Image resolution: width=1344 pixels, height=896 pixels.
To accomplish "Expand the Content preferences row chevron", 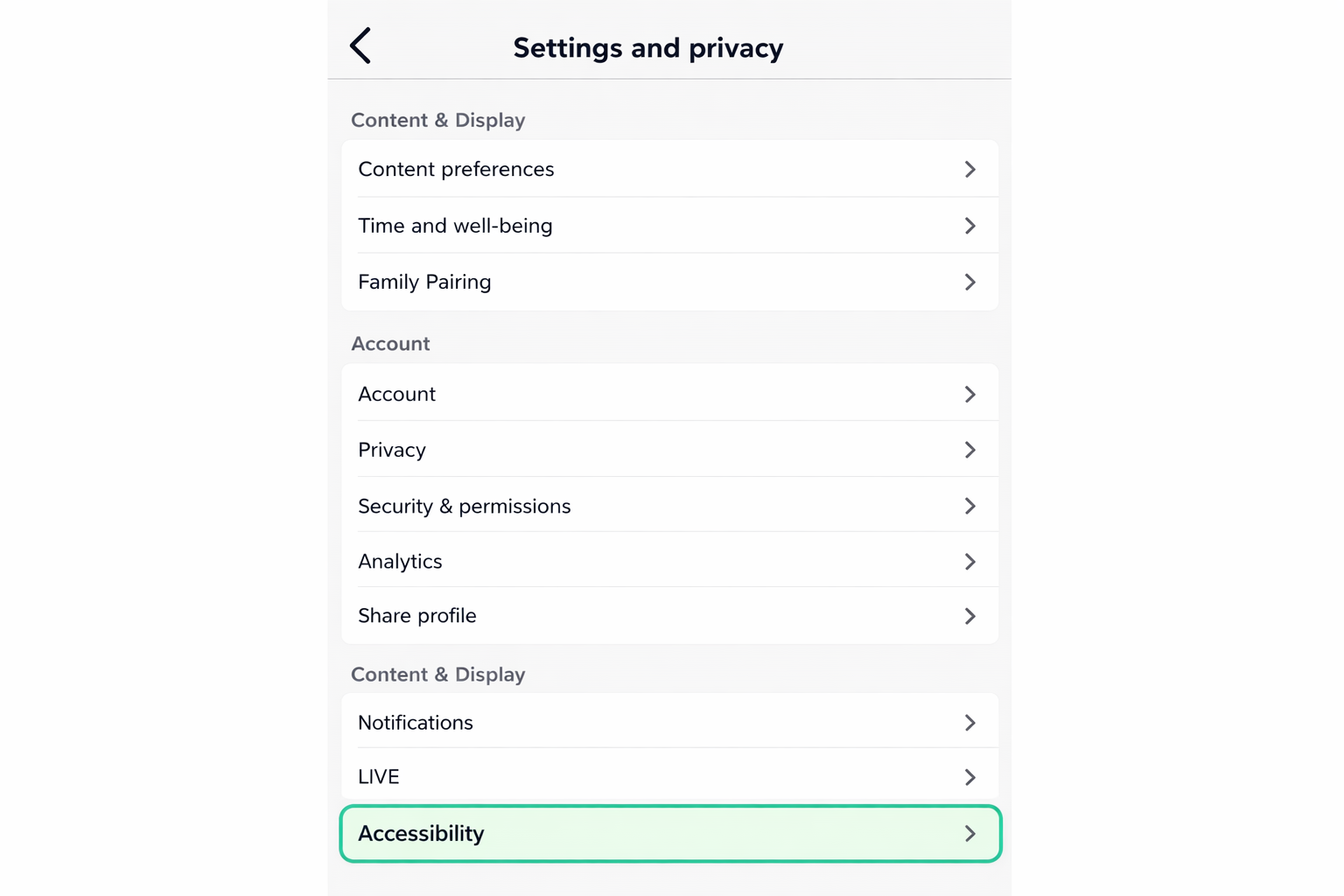I will 970,170.
